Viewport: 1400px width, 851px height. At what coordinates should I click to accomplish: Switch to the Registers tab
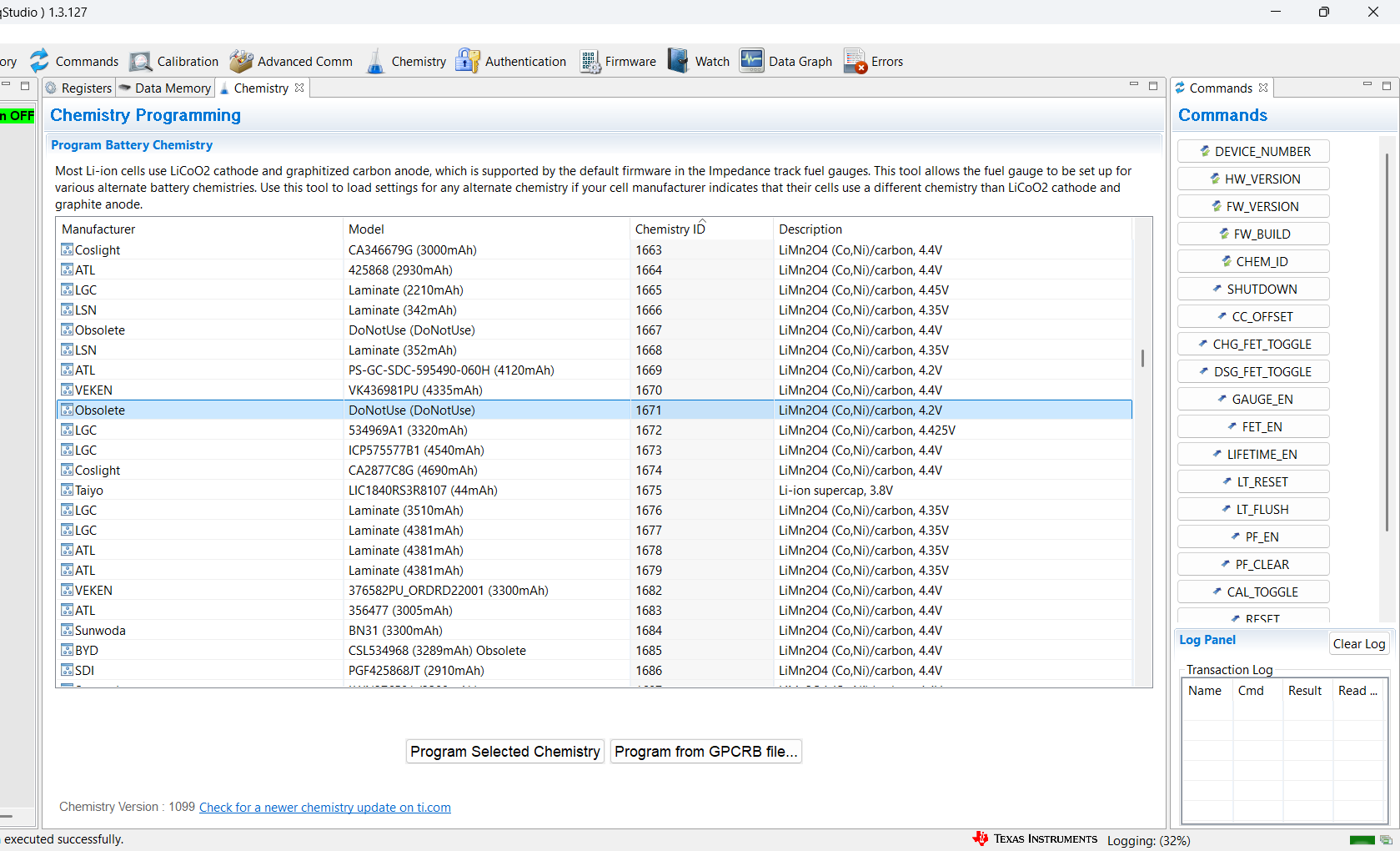point(78,88)
